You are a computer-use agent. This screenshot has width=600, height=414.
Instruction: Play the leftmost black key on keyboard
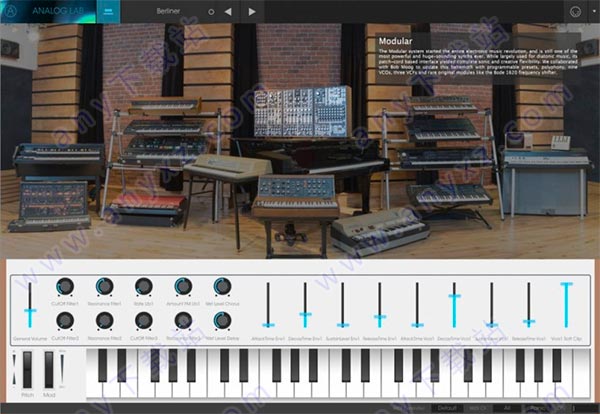102,365
